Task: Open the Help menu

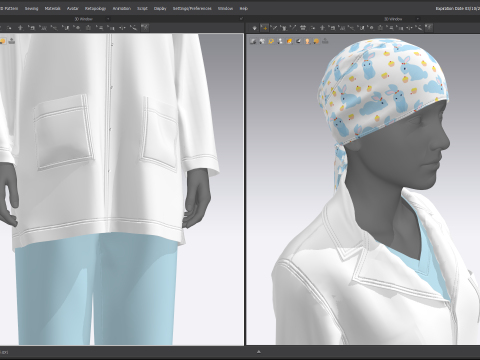Action: [244, 9]
